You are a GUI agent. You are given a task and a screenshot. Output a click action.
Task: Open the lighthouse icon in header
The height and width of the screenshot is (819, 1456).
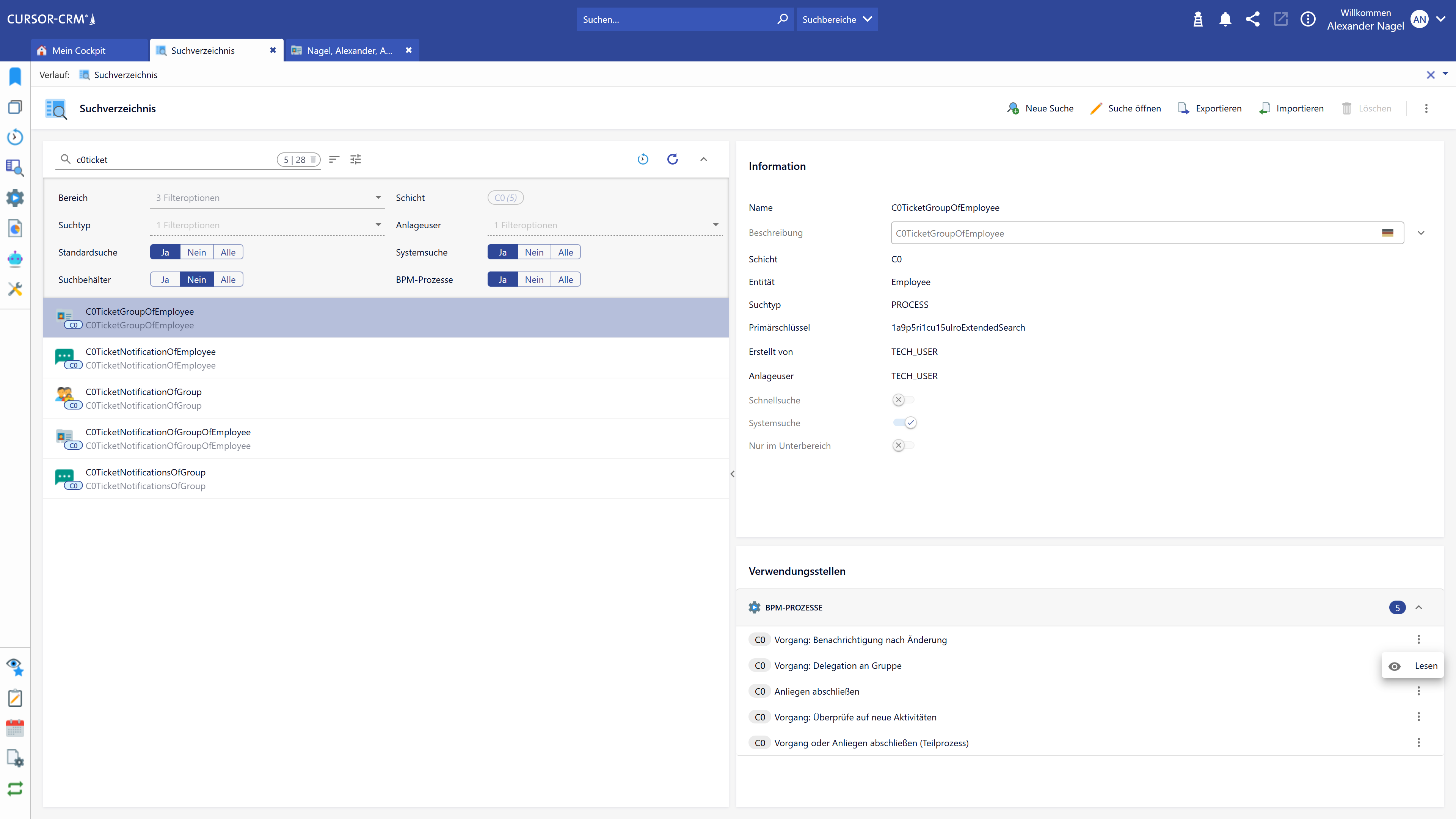point(1198,19)
